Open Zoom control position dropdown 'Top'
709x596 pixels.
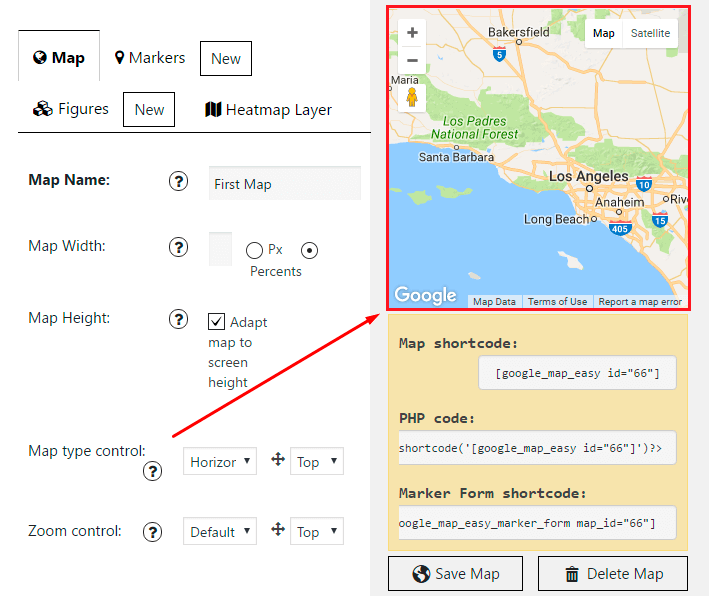pyautogui.click(x=317, y=531)
